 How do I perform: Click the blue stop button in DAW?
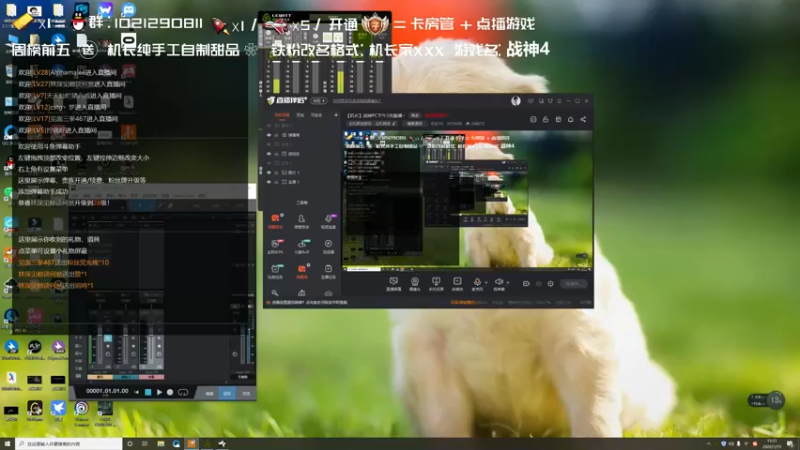(148, 392)
